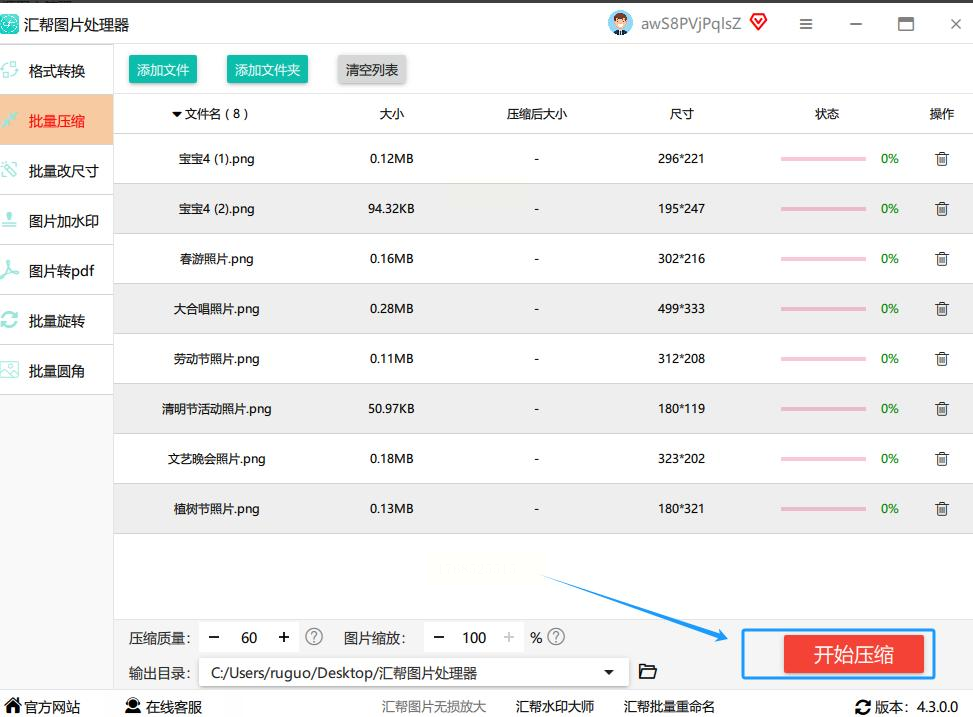Click the user avatar icon
Screen dimensions: 973x717
(620, 23)
